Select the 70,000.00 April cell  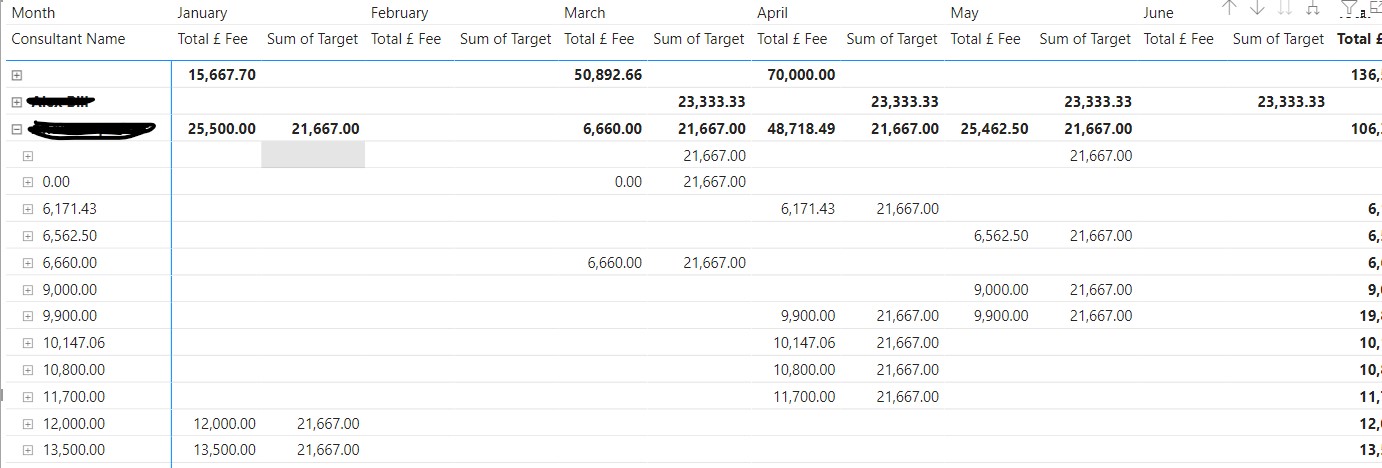801,75
